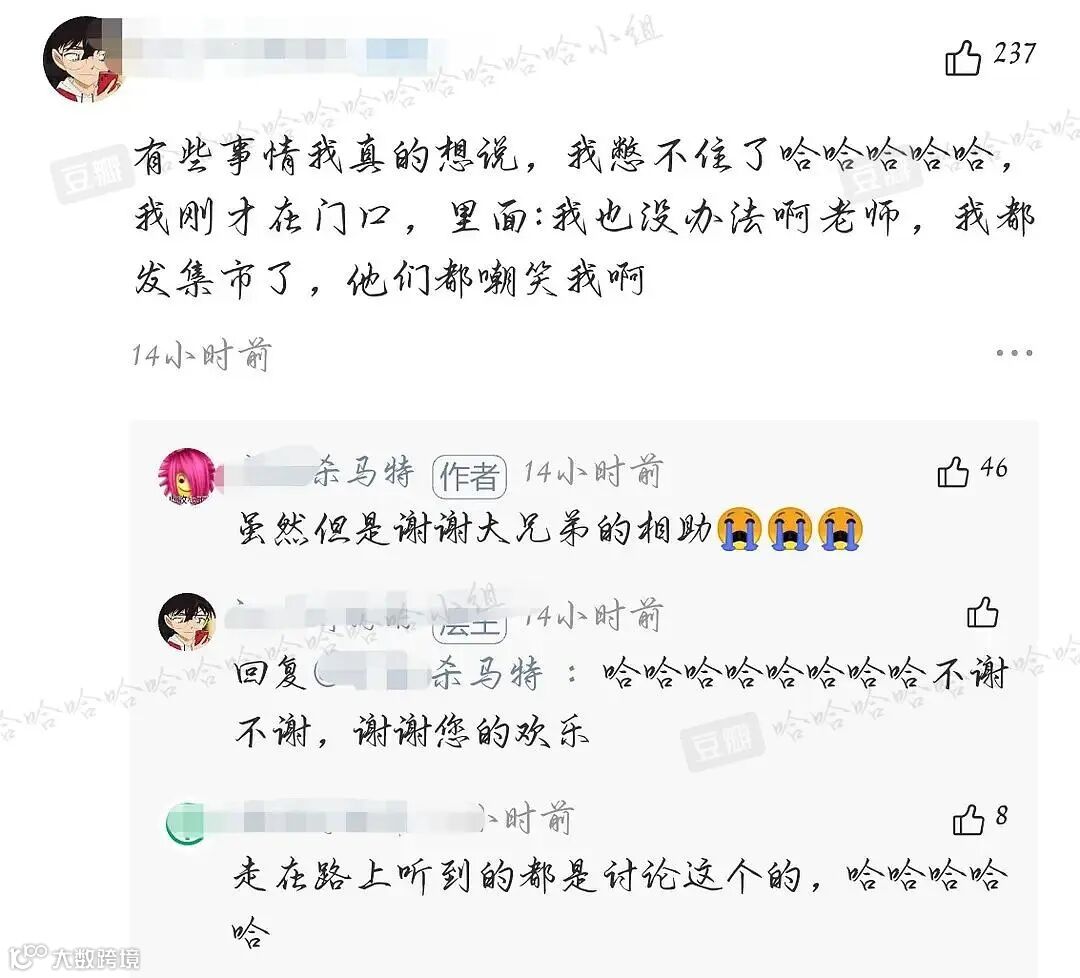Like the reply with 8 likes
The width and height of the screenshot is (1080, 978).
tap(968, 819)
